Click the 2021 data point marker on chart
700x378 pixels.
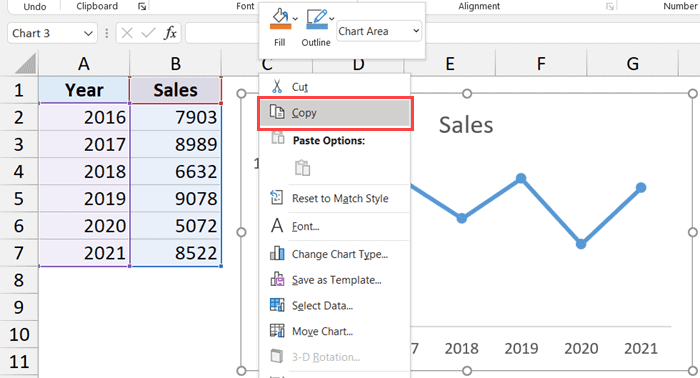[641, 187]
